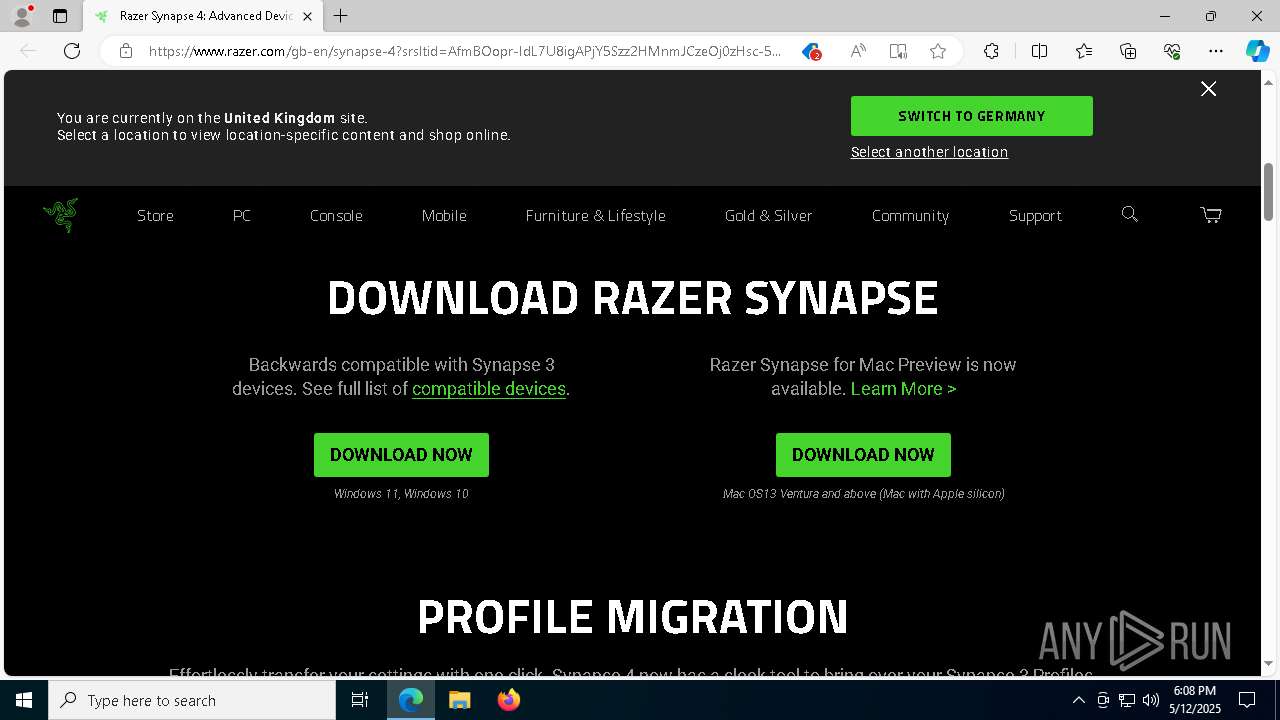This screenshot has width=1280, height=720.
Task: Click the address bar URL
Action: coord(465,51)
